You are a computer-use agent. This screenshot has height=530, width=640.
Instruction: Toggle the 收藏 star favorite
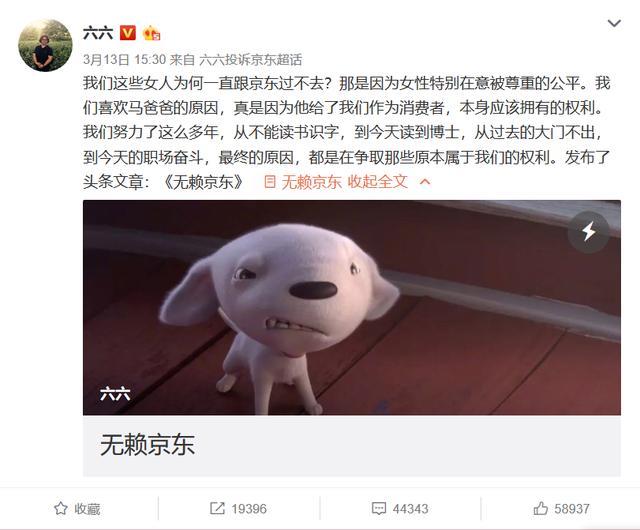pyautogui.click(x=77, y=509)
